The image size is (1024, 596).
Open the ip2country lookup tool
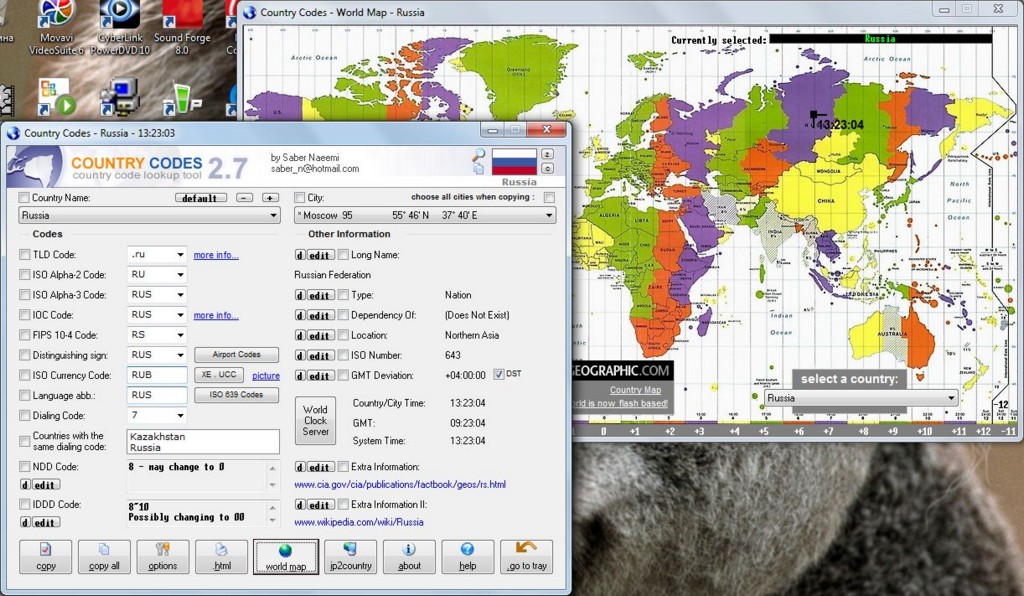tap(350, 557)
